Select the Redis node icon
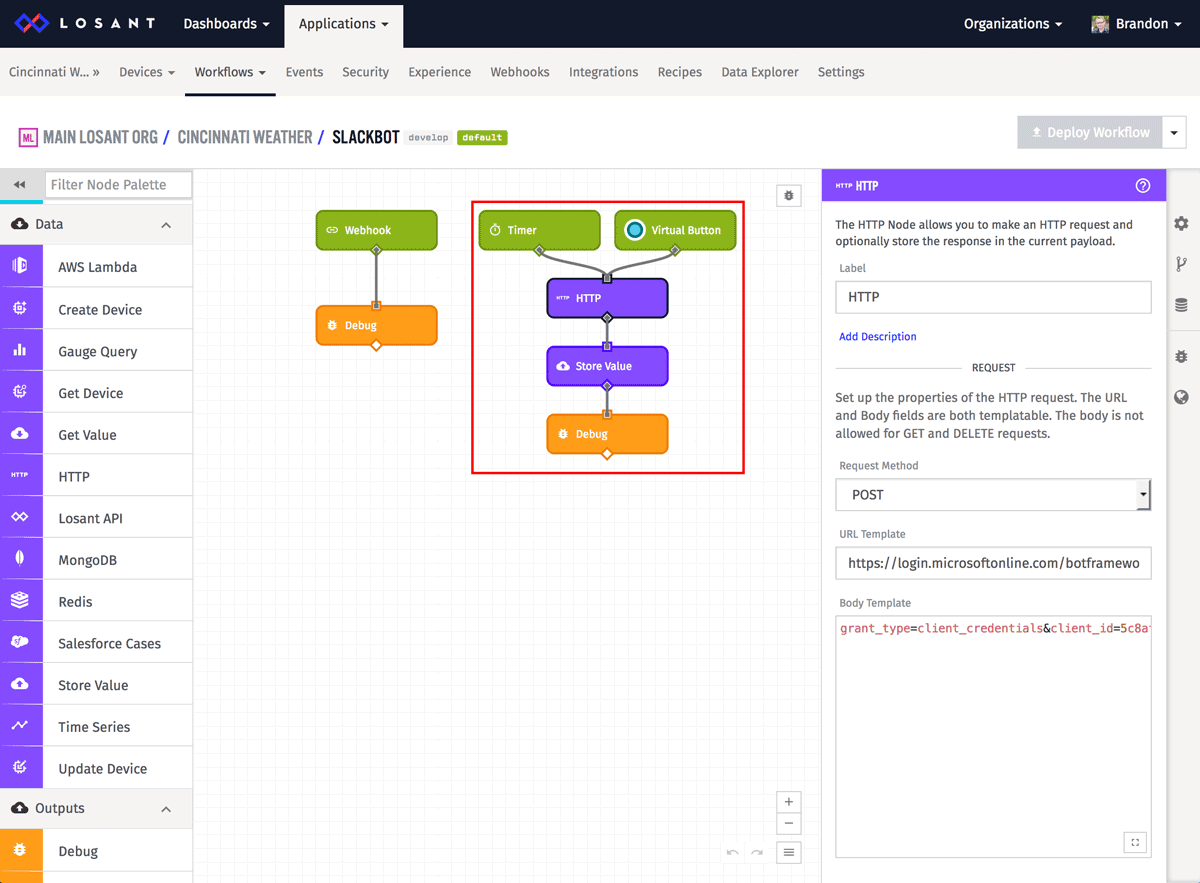Screen dimensions: 1200x883 click(x=20, y=602)
